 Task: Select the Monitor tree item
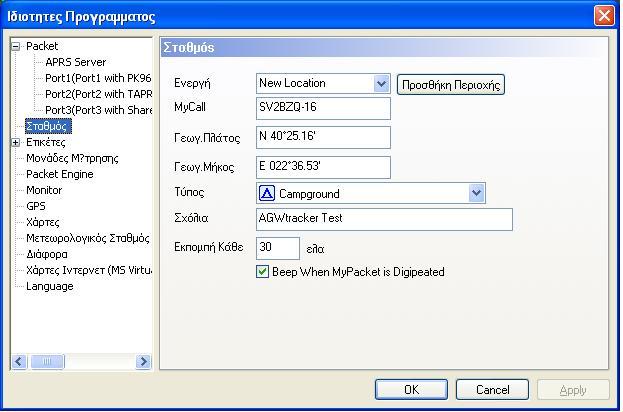coord(44,190)
